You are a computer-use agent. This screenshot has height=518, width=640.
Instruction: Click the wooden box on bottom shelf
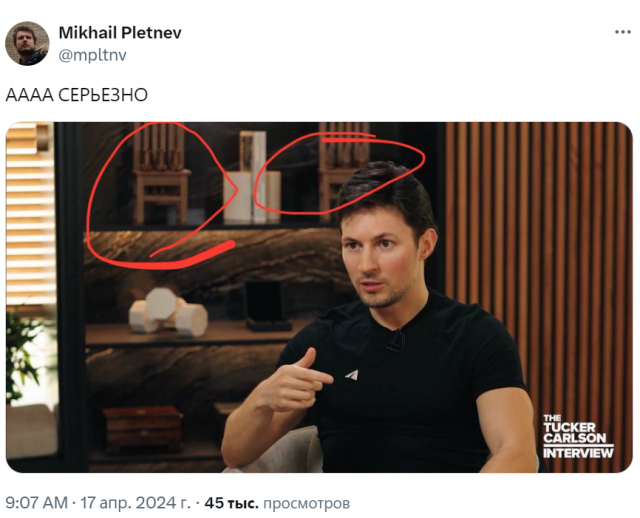tap(142, 429)
